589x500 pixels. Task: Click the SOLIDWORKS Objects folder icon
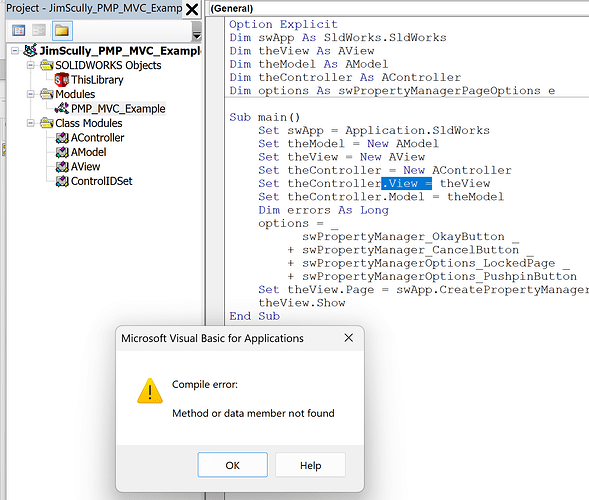tap(47, 65)
